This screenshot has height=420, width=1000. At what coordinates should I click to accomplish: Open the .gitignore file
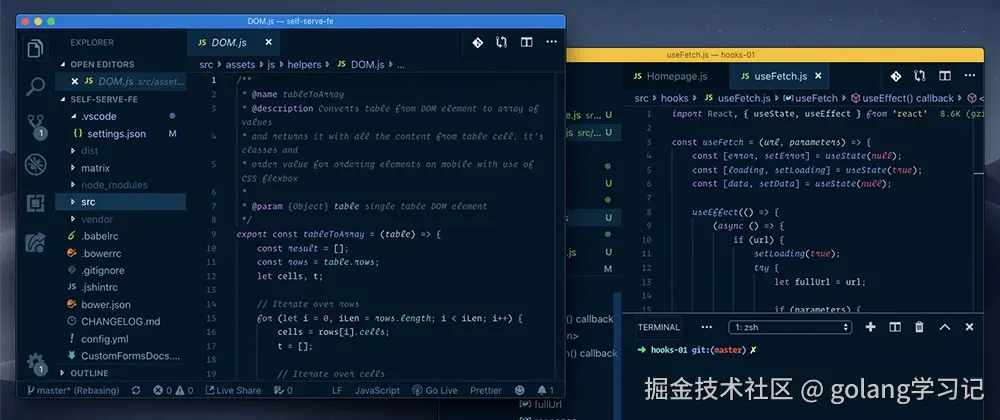[103, 270]
